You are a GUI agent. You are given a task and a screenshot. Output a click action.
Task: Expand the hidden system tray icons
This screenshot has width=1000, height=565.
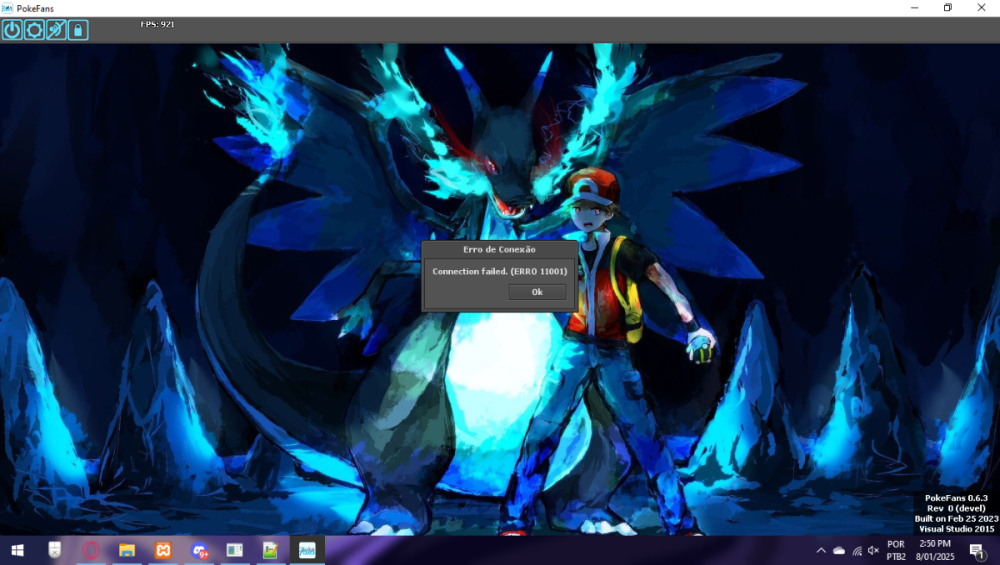(x=821, y=550)
